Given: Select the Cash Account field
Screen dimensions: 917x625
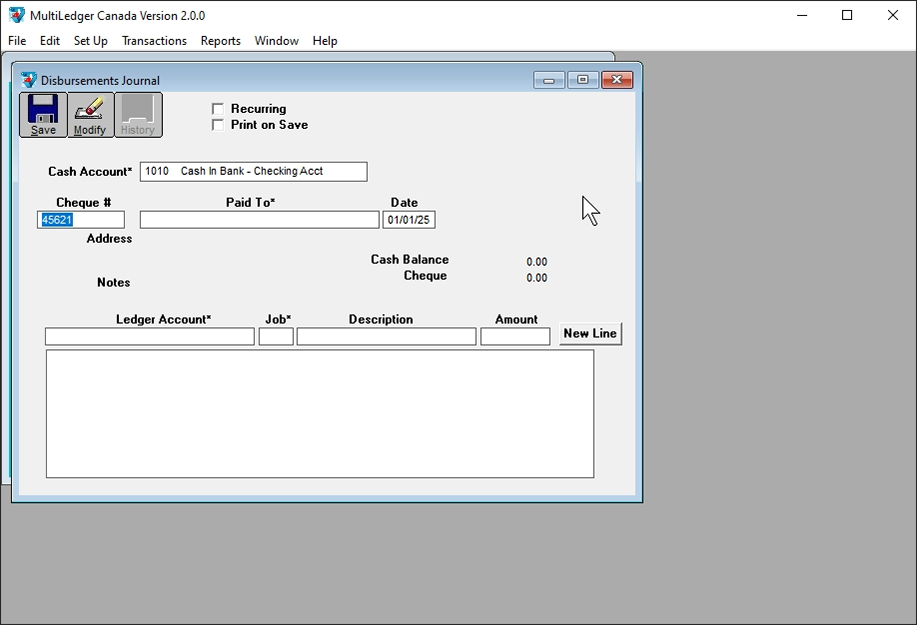Looking at the screenshot, I should click(x=253, y=171).
